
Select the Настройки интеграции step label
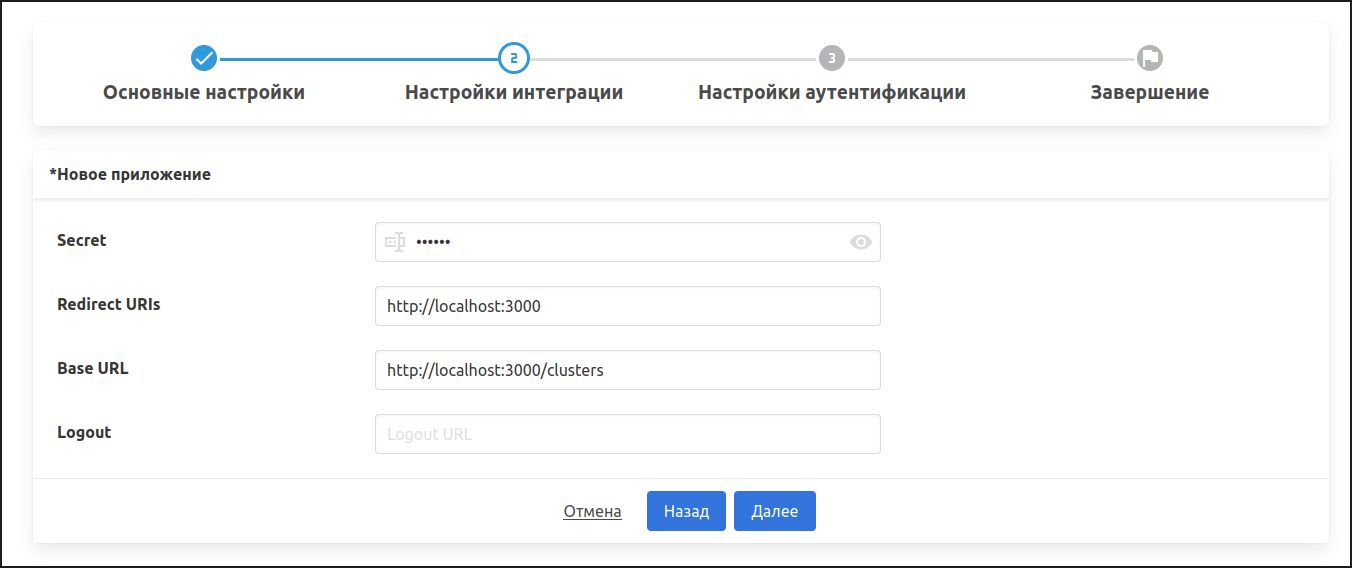click(513, 93)
